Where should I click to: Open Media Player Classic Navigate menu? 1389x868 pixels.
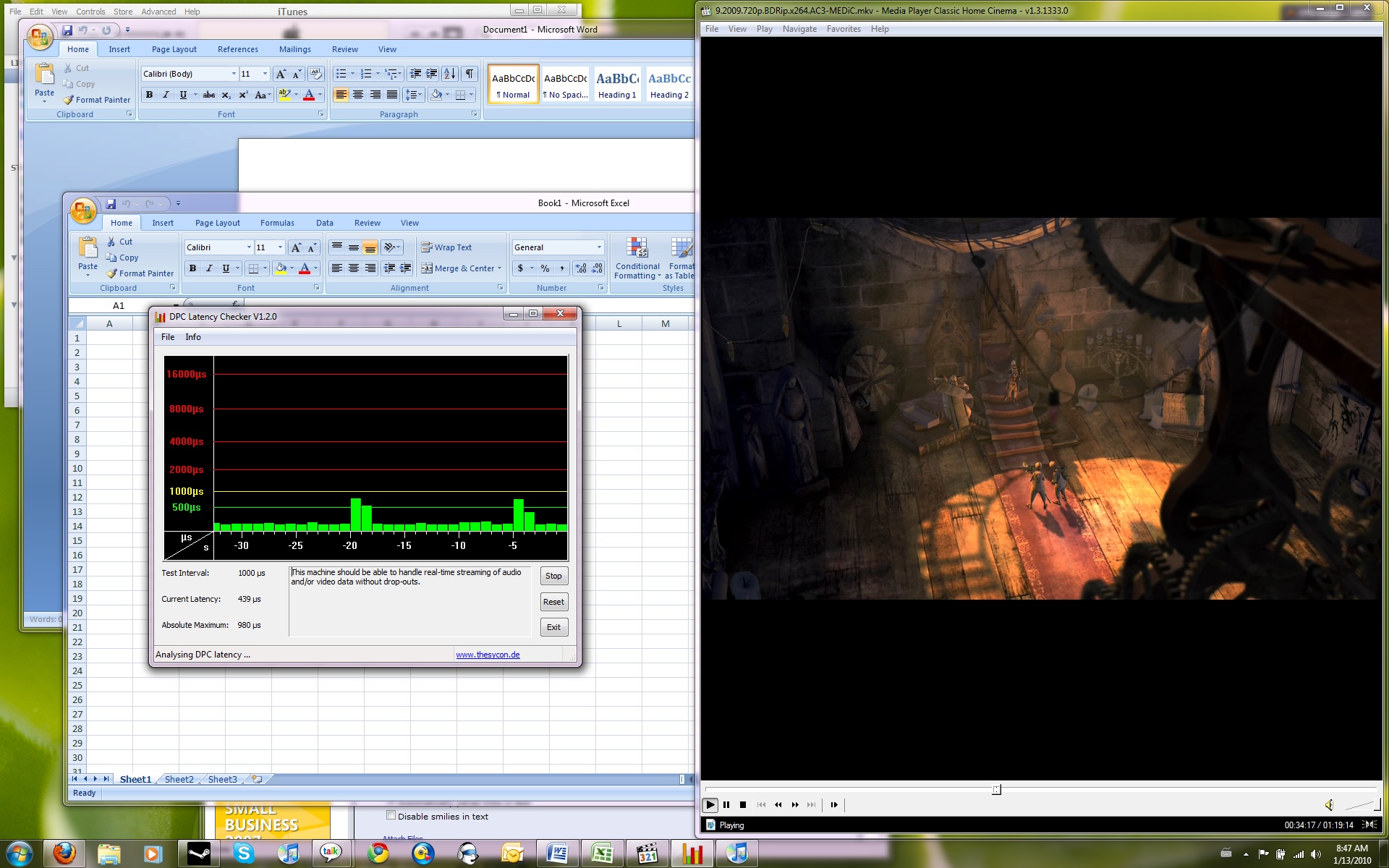point(799,29)
